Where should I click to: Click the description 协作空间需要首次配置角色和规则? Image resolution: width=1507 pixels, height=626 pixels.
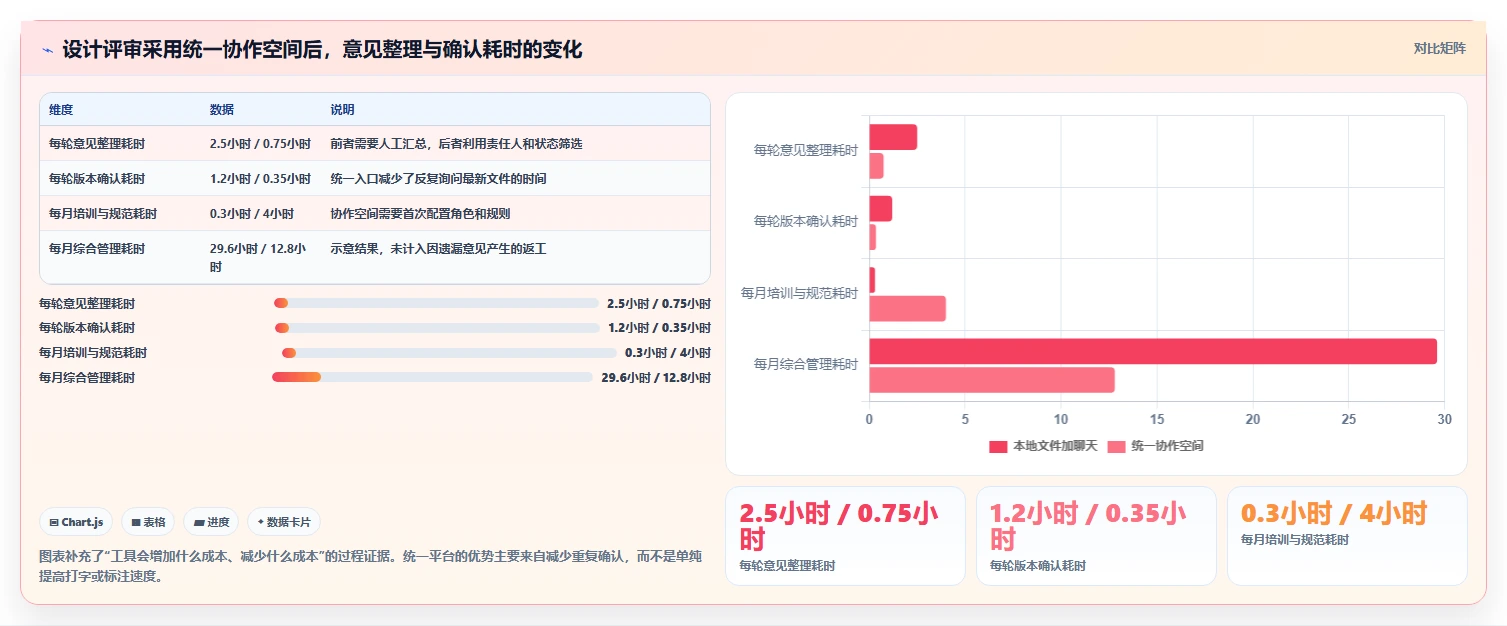(x=421, y=214)
